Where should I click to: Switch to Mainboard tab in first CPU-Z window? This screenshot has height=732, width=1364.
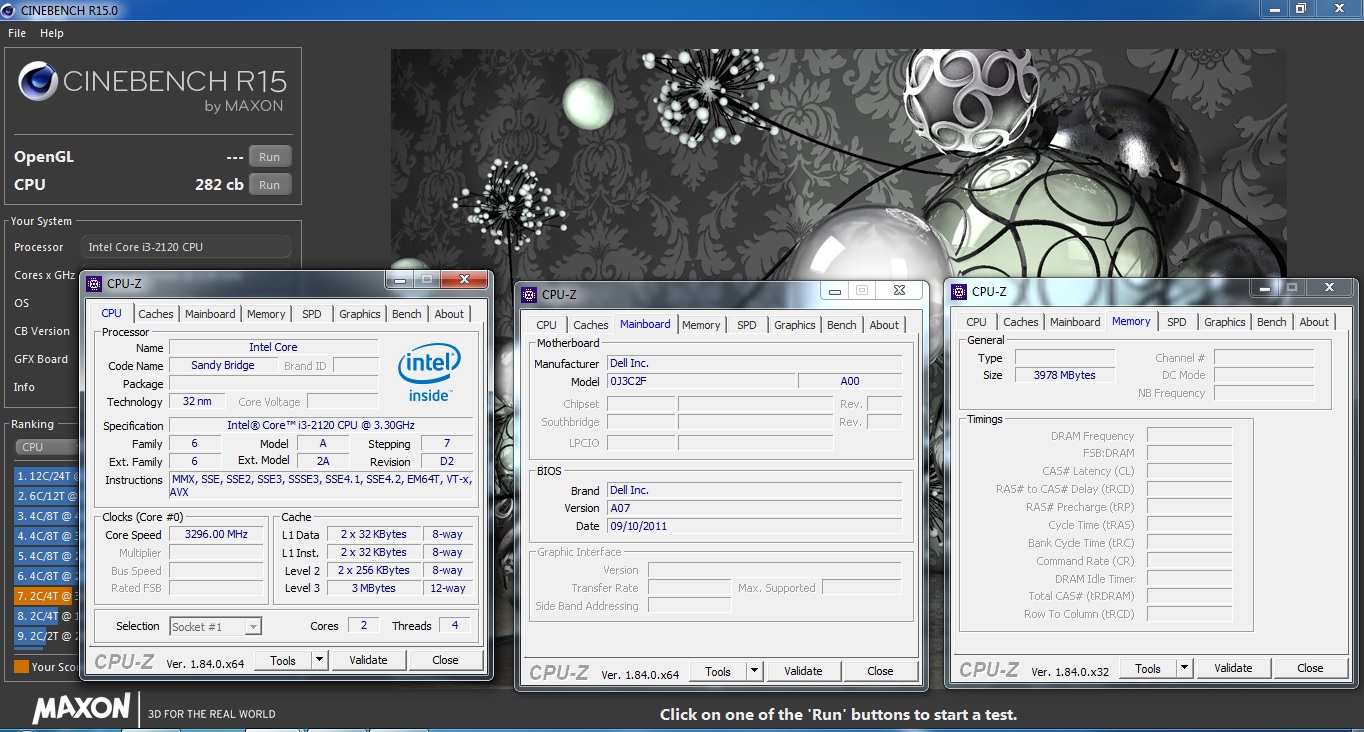point(210,314)
